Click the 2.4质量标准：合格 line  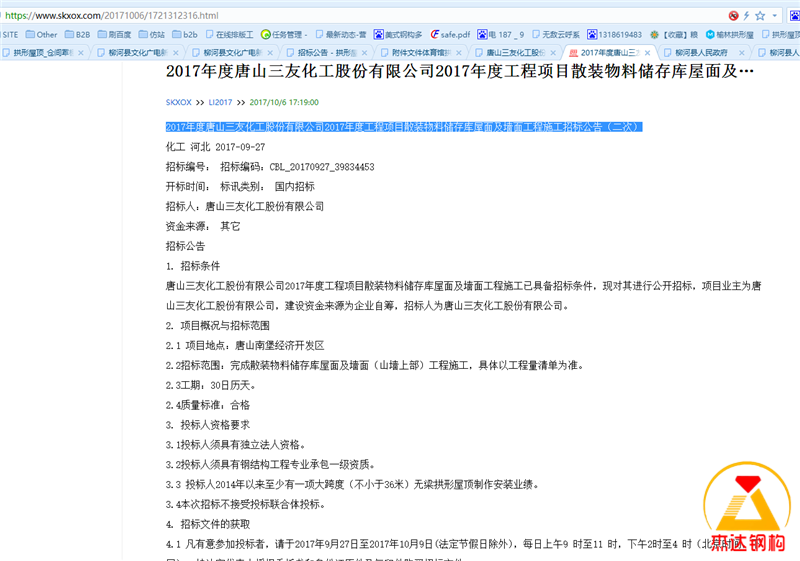[x=208, y=405]
